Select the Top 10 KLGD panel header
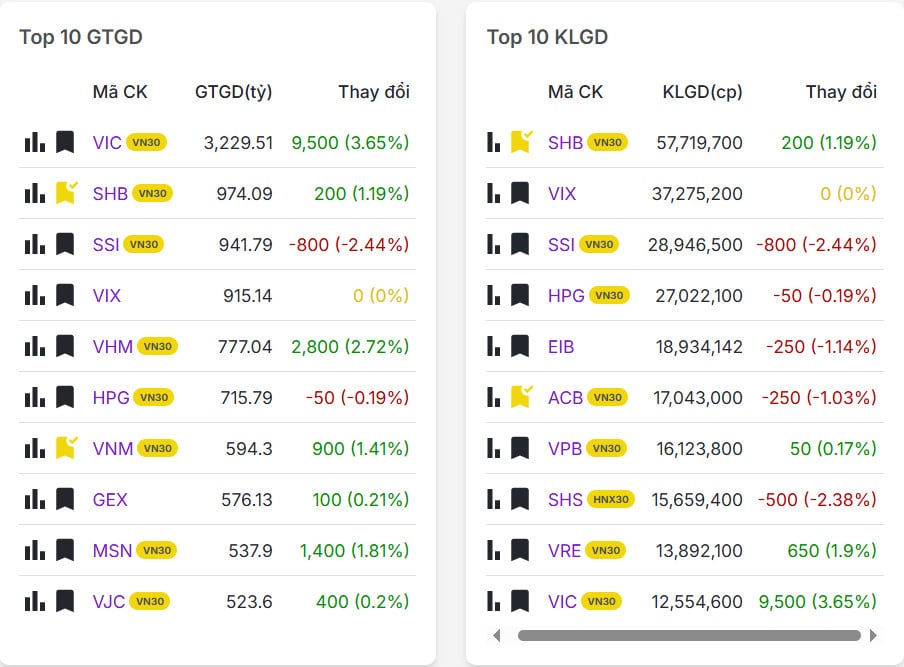This screenshot has height=667, width=904. click(548, 37)
